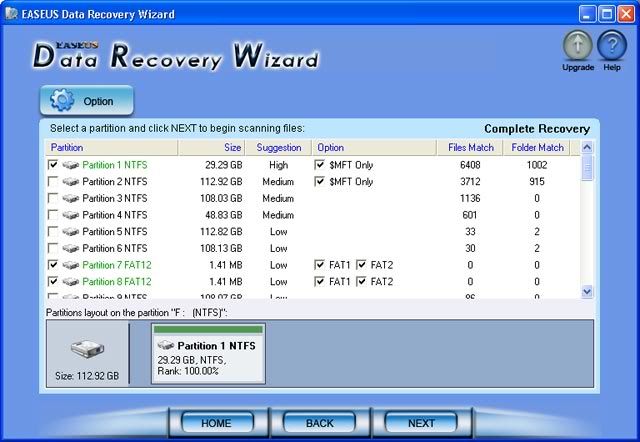Toggle FAT1 option for Partition 7
640x442 pixels.
[320, 264]
